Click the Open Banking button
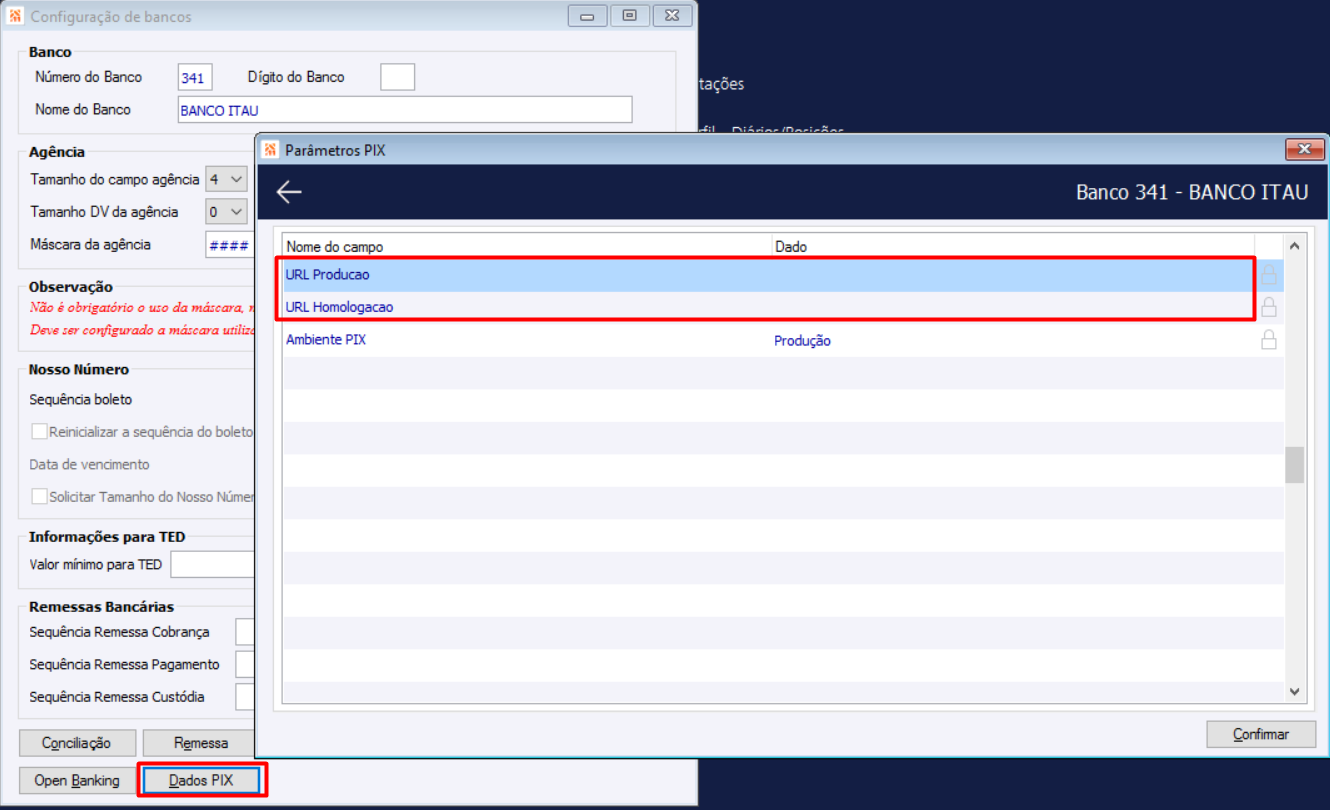Screen dimensions: 1330x810 coord(77,780)
